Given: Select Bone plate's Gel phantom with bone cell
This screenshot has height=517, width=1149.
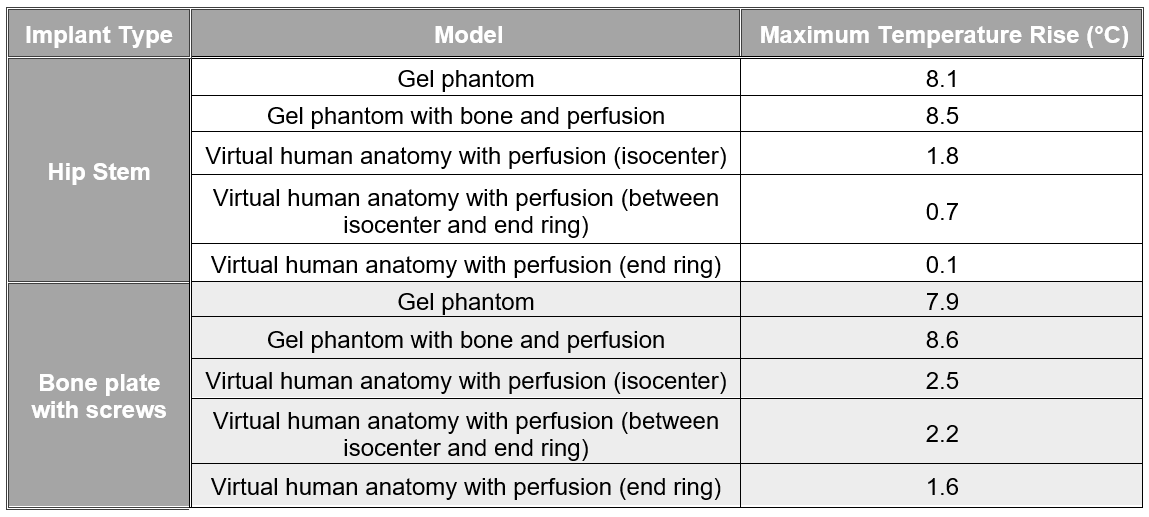Looking at the screenshot, I should pyautogui.click(x=466, y=340).
